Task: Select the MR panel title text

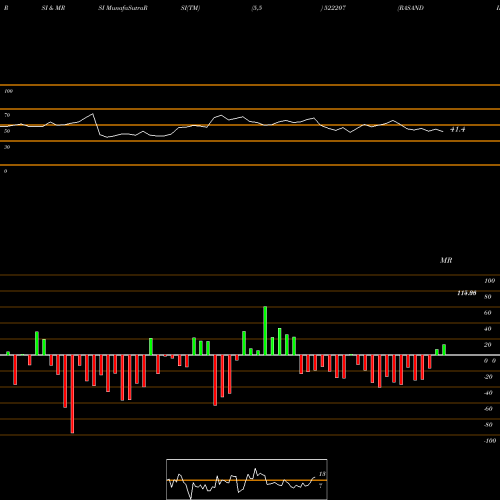Action: (446, 260)
